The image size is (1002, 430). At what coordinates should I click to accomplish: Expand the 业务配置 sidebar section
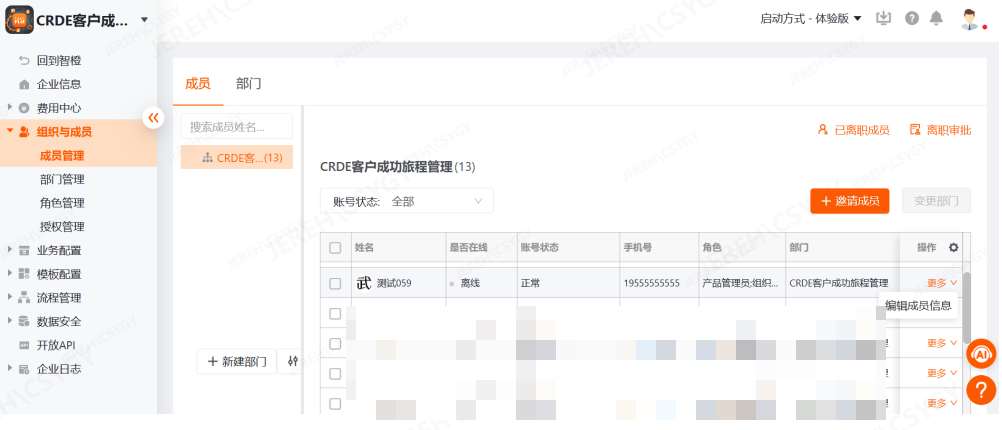59,250
